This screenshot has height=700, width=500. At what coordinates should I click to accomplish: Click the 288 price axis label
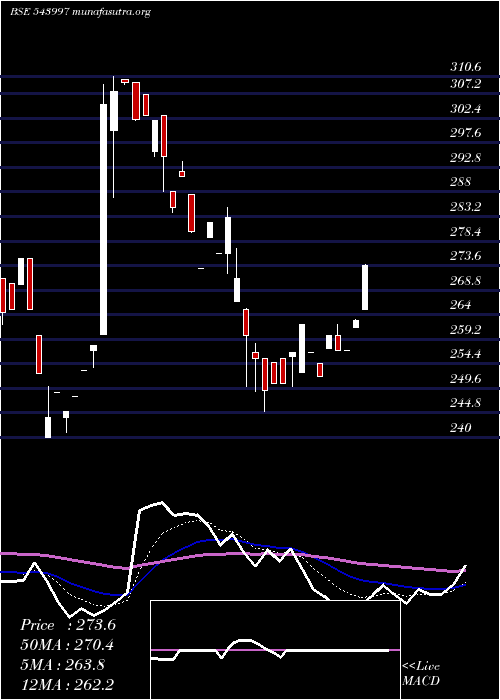(x=461, y=182)
